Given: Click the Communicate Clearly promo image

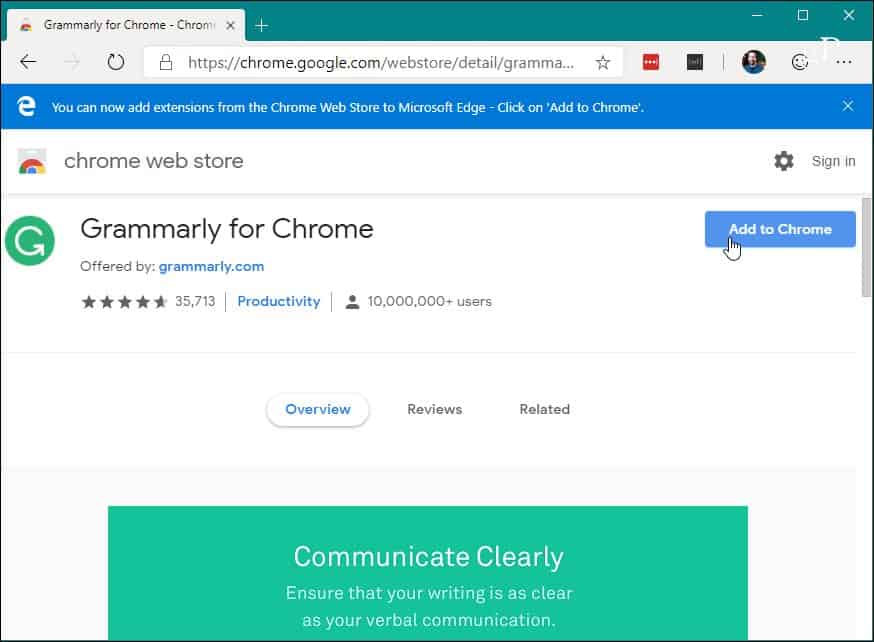Looking at the screenshot, I should 428,573.
